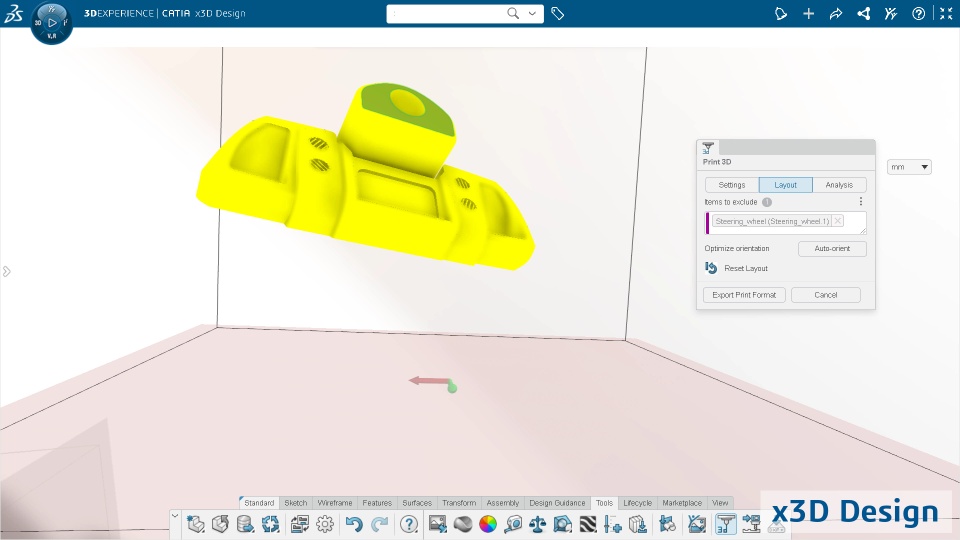Open the Surfaces toolbar tab
The image size is (960, 540).
tap(417, 503)
